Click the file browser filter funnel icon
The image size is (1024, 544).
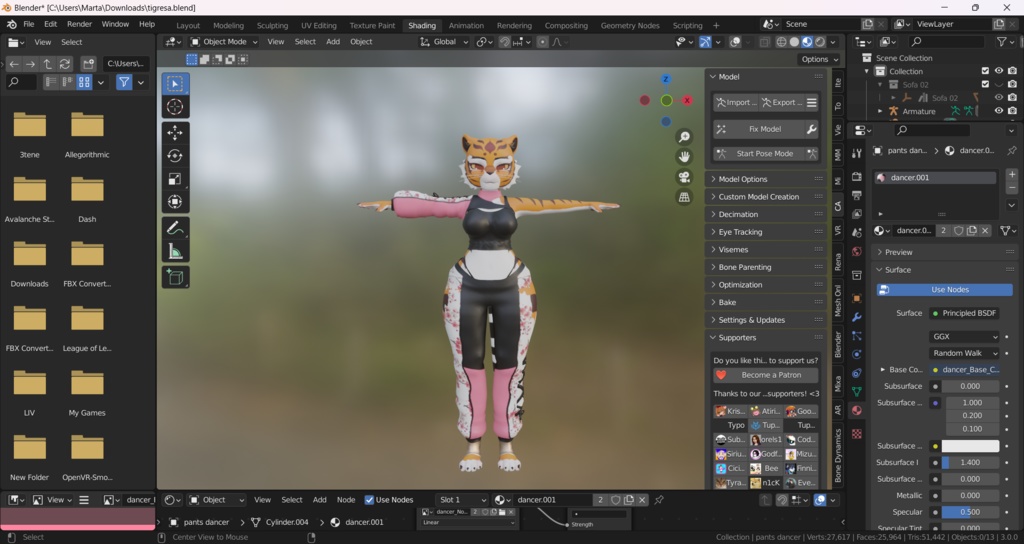(123, 82)
